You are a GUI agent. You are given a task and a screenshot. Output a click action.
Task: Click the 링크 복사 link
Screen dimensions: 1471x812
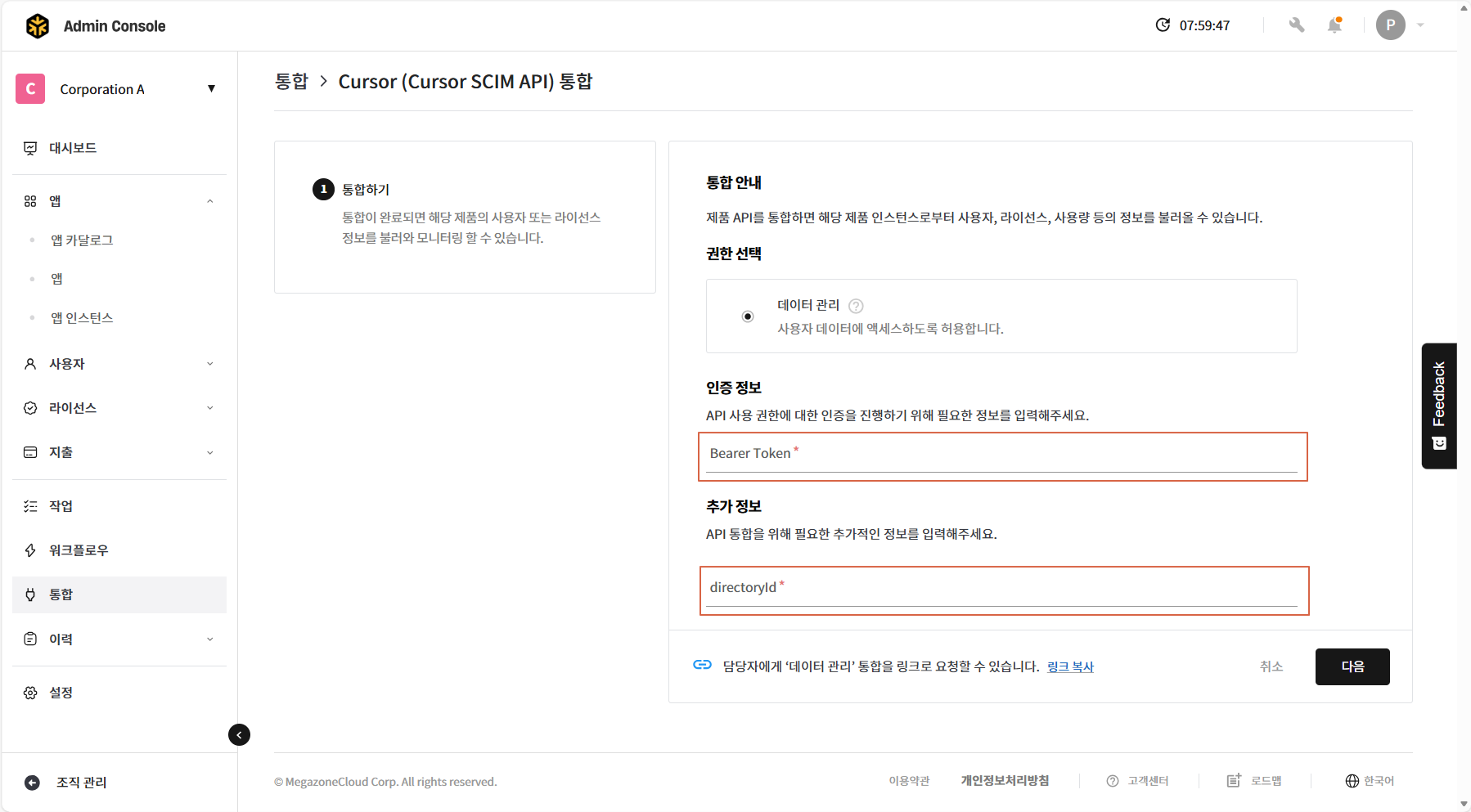[x=1070, y=667]
